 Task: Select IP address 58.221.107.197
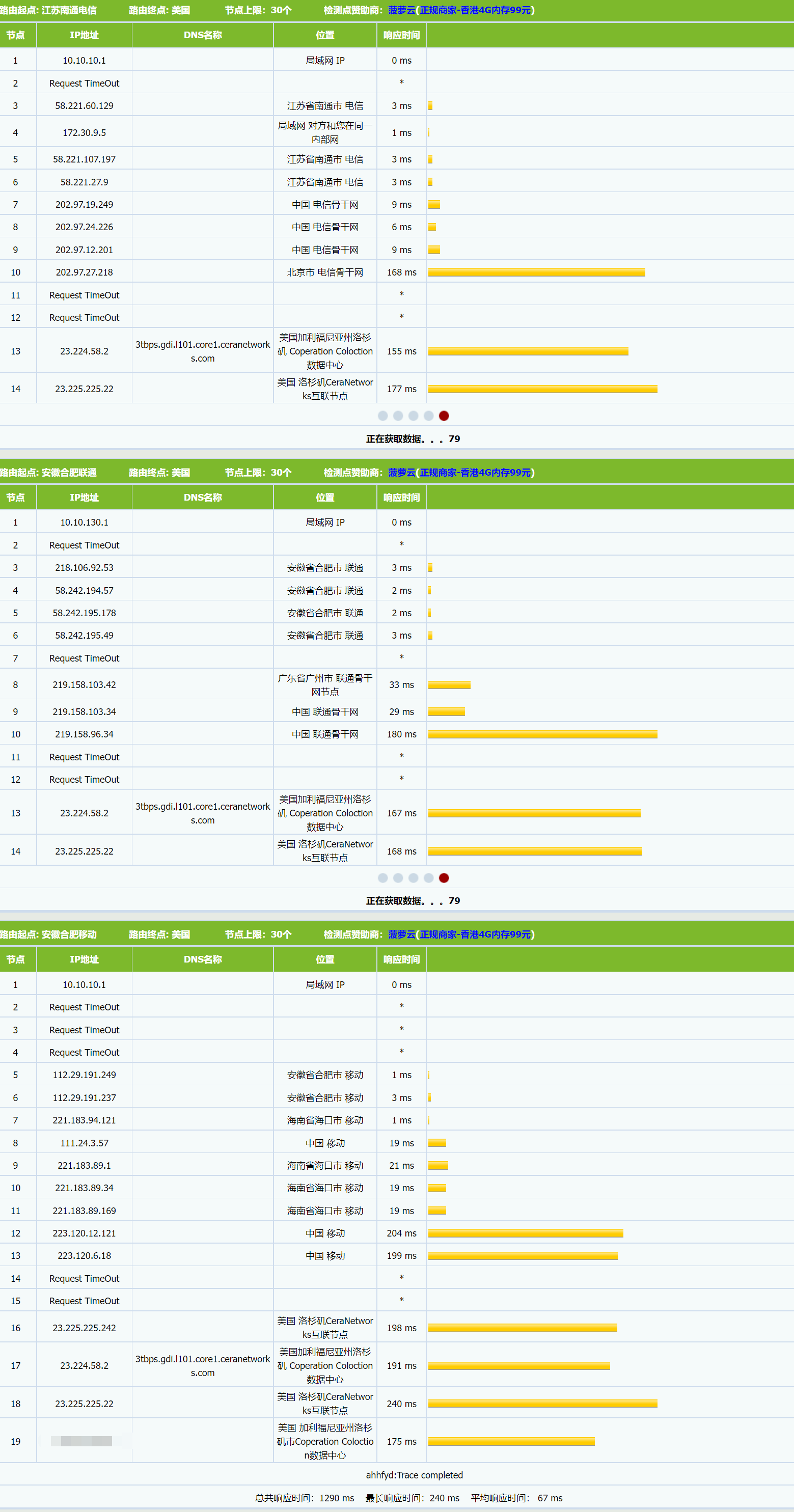pyautogui.click(x=85, y=159)
